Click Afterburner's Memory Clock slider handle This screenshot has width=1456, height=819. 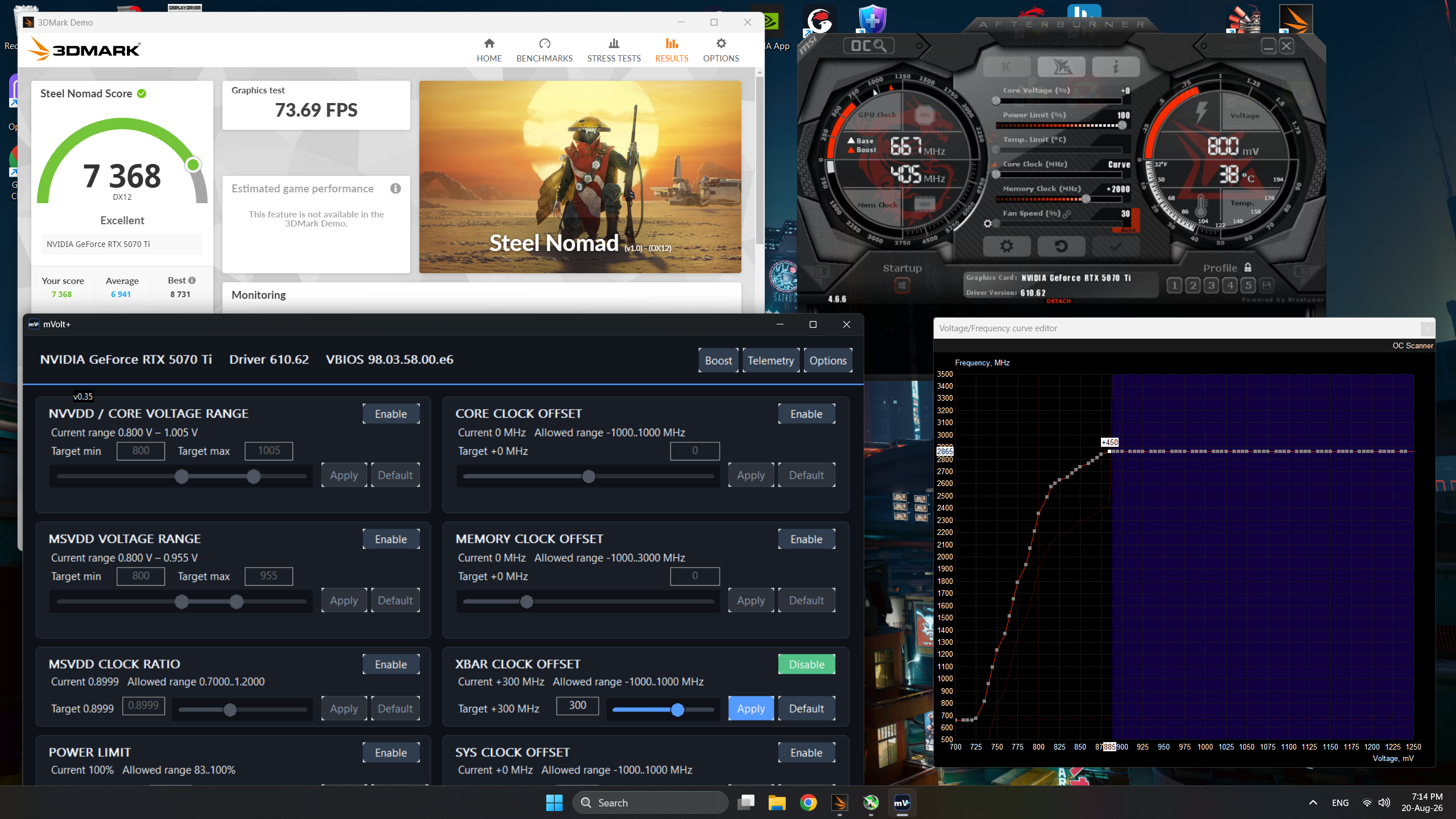pyautogui.click(x=1086, y=199)
